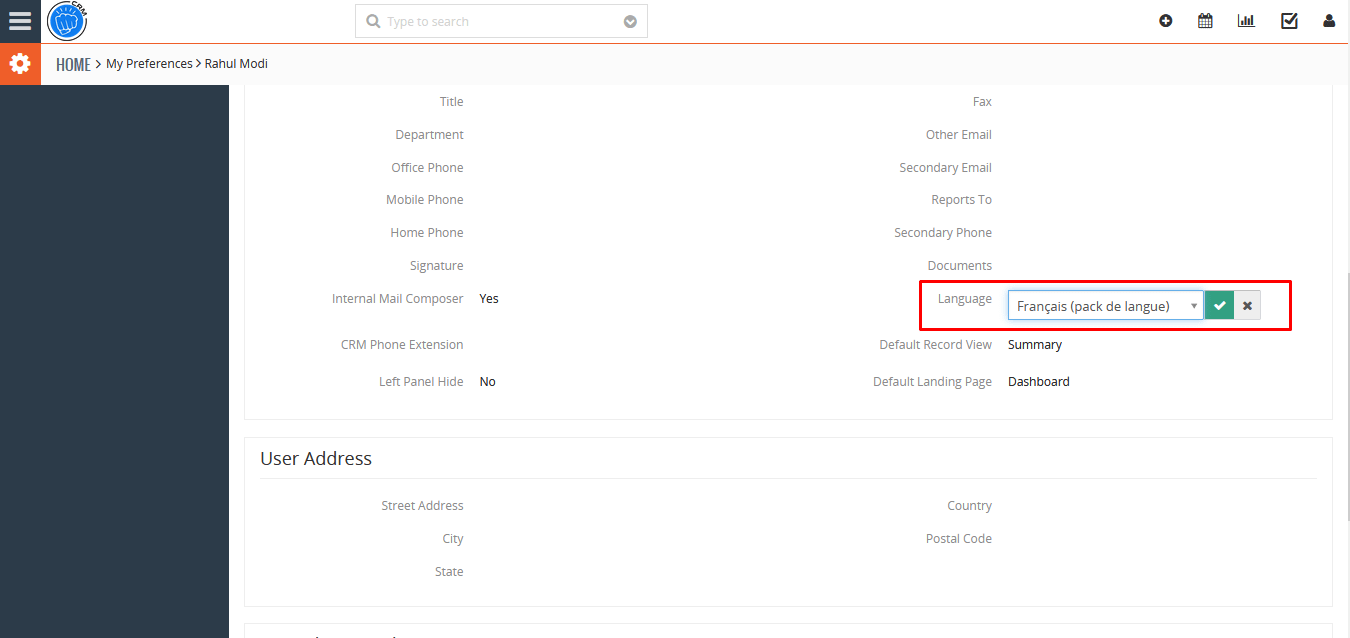Click the Rahul Modi breadcrumb link

point(235,63)
